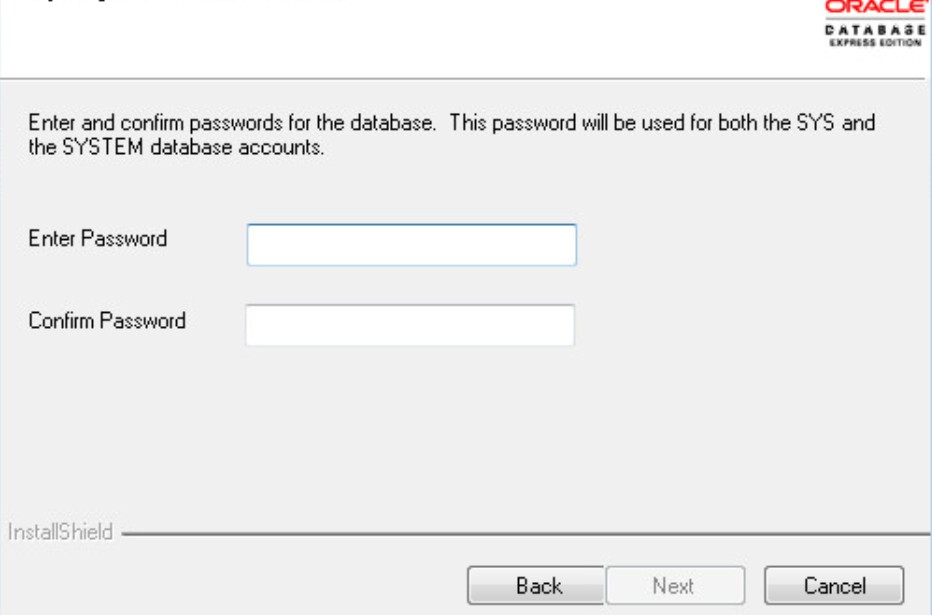Click the Enter Password label

97,238
